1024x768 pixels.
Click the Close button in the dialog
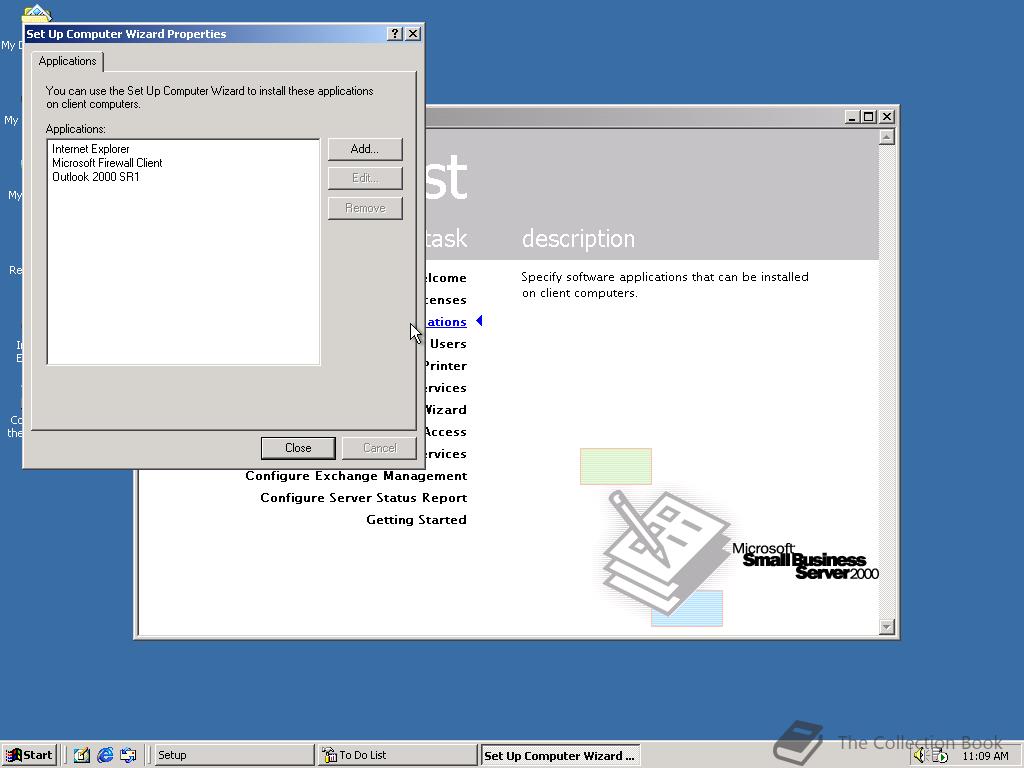click(x=298, y=448)
